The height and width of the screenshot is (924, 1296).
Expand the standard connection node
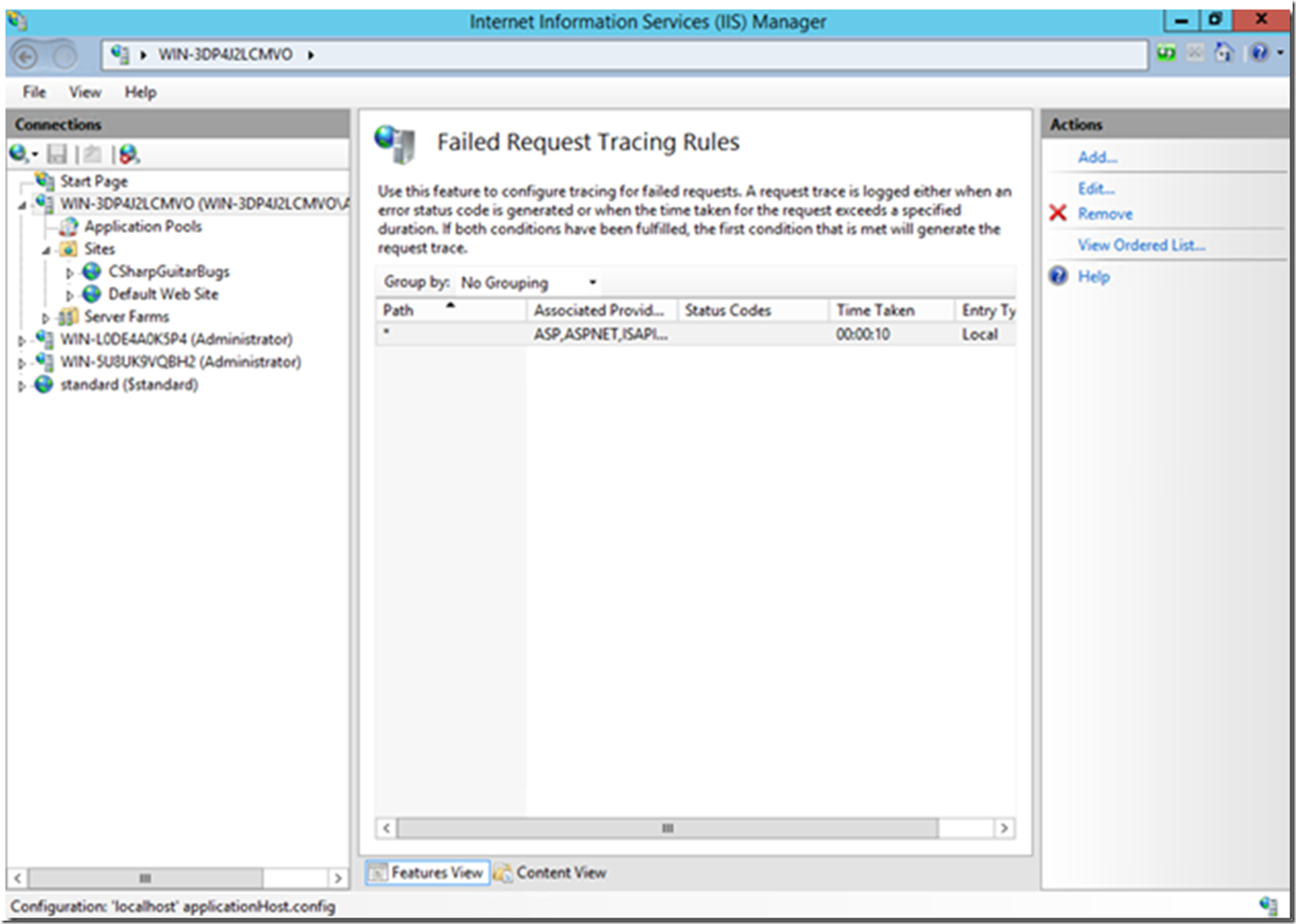click(22, 386)
